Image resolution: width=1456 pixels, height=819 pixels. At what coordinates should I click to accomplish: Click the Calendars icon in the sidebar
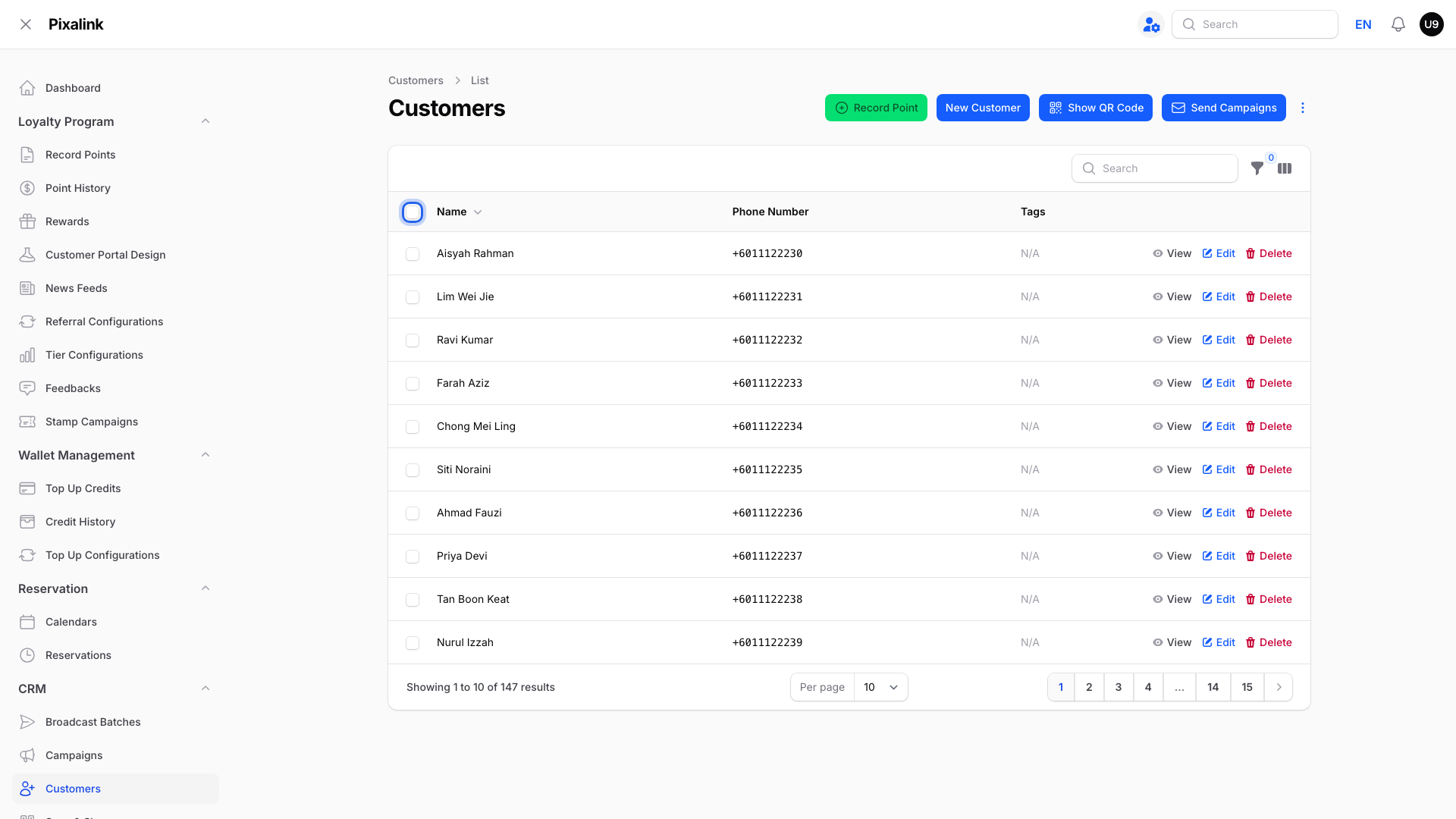(27, 622)
